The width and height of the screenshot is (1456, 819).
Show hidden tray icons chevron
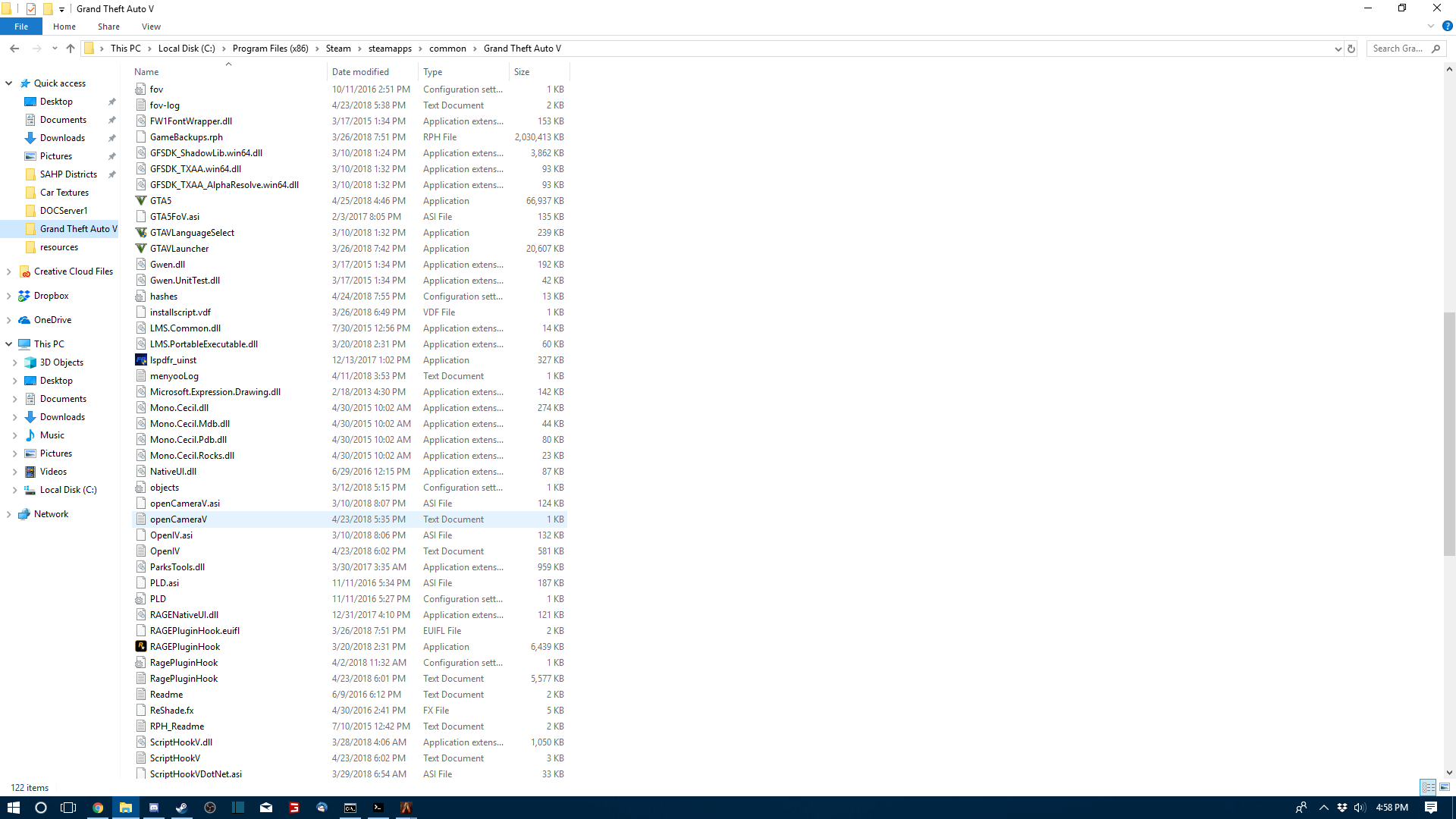[1324, 808]
